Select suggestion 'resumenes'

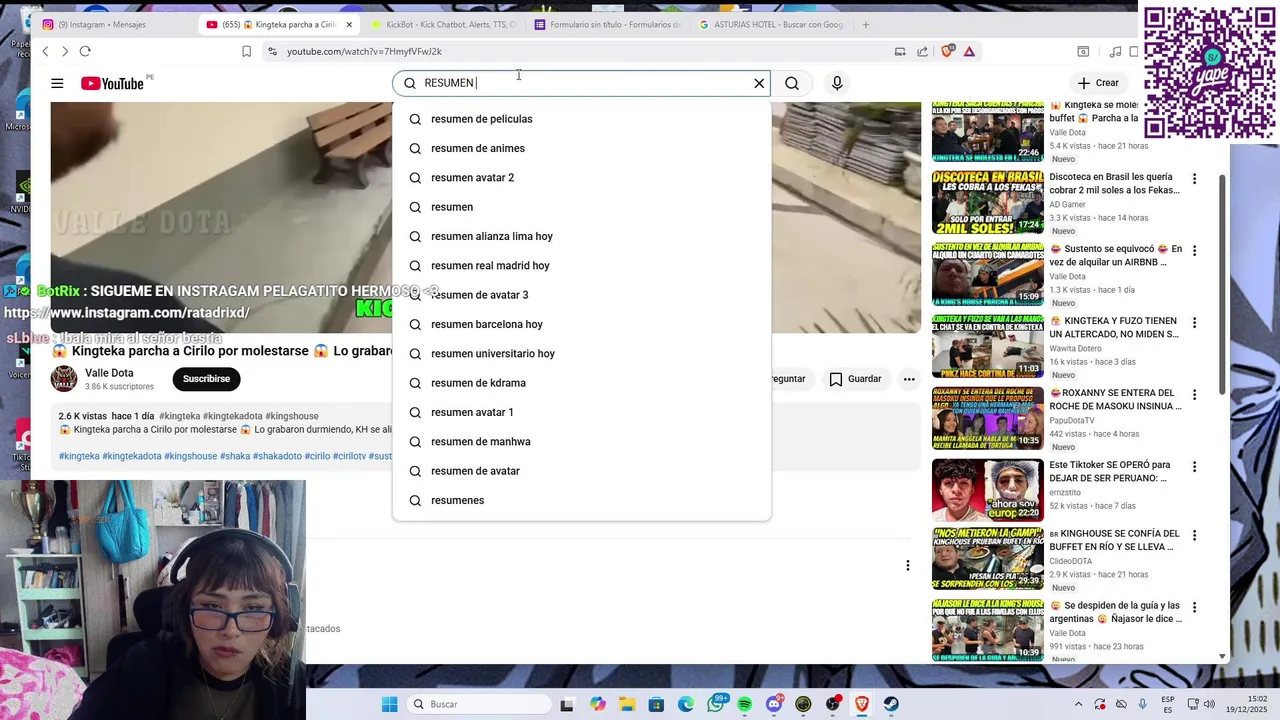pyautogui.click(x=581, y=500)
